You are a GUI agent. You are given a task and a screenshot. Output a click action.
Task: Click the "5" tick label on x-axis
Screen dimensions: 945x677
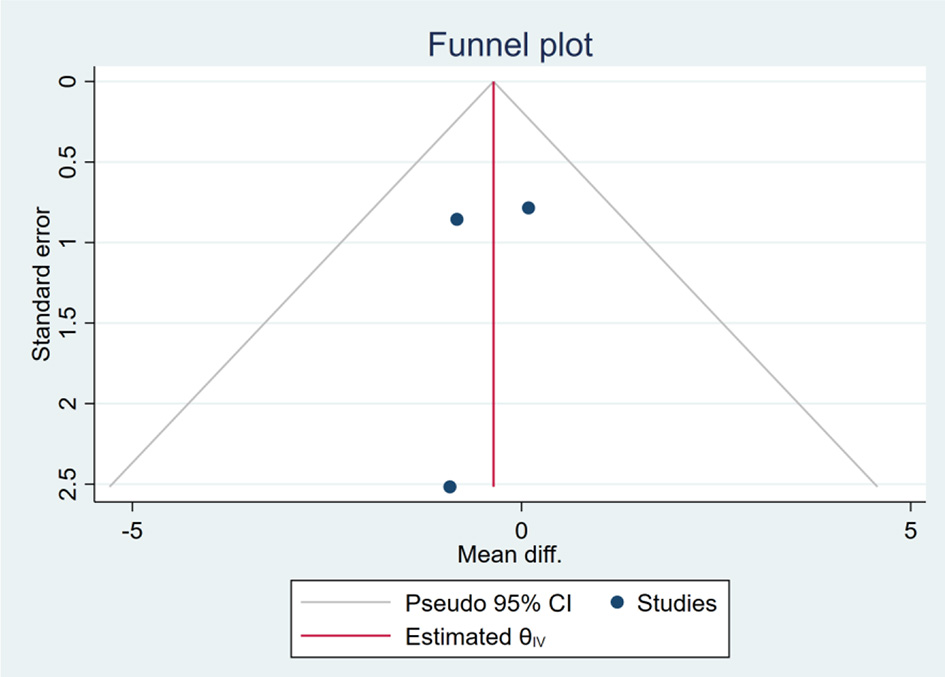pos(910,529)
